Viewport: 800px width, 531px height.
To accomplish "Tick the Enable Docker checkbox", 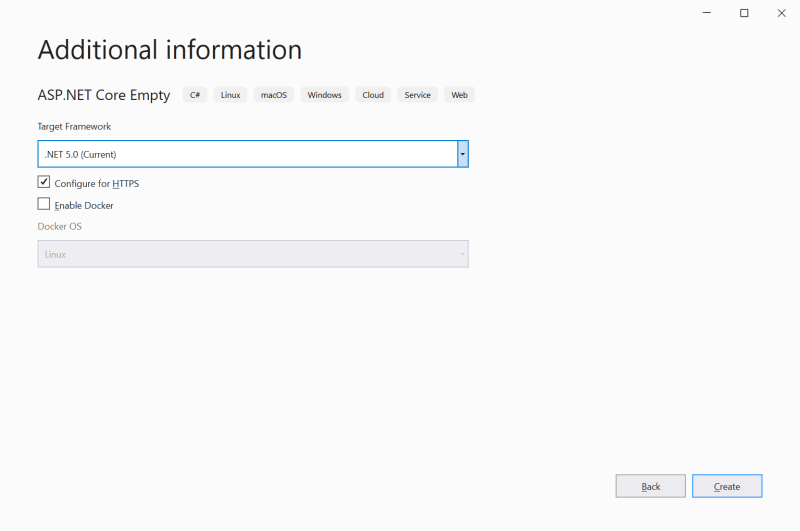I will [44, 204].
